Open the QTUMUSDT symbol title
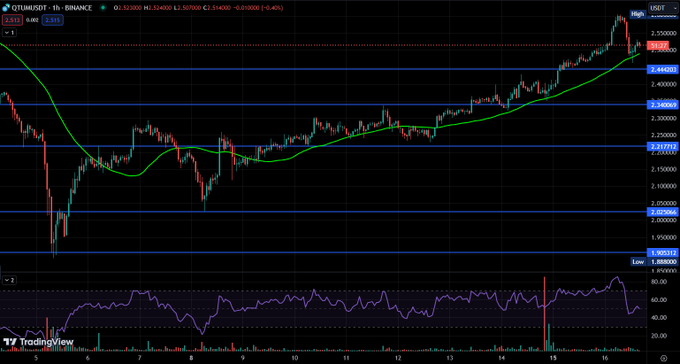Image resolution: width=680 pixels, height=364 pixels. click(x=52, y=8)
